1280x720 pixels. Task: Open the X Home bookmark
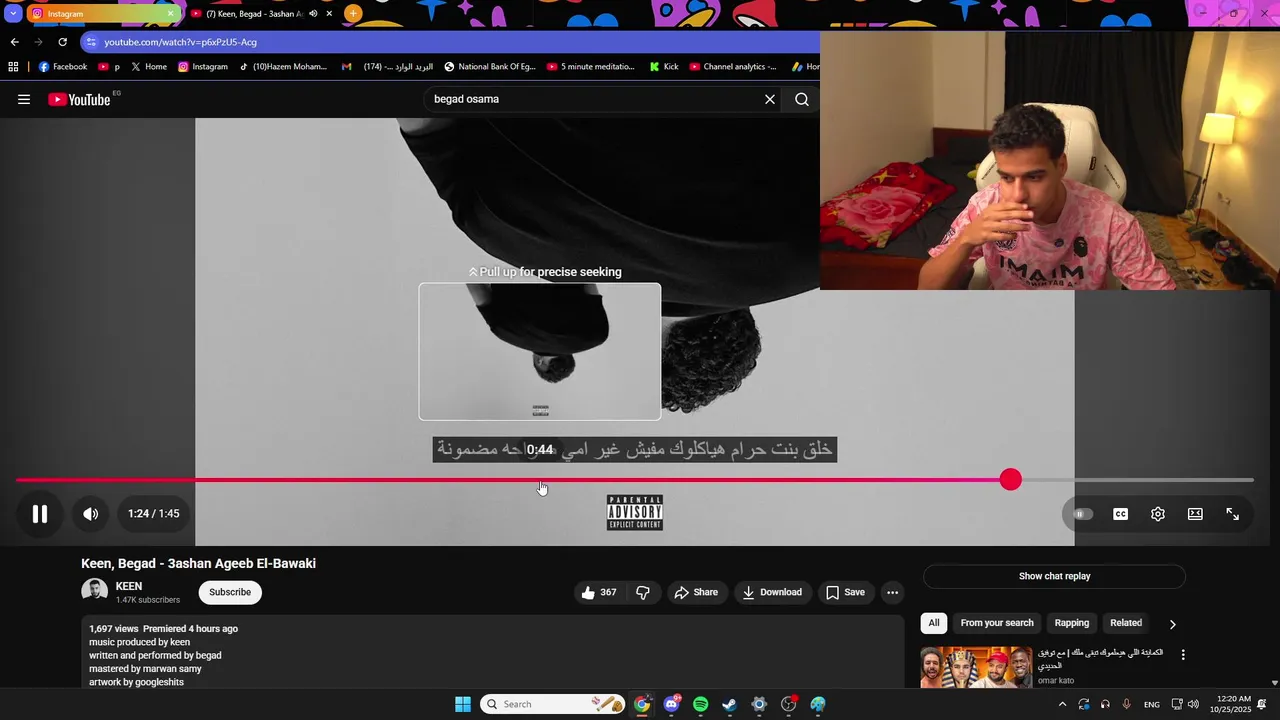[149, 67]
